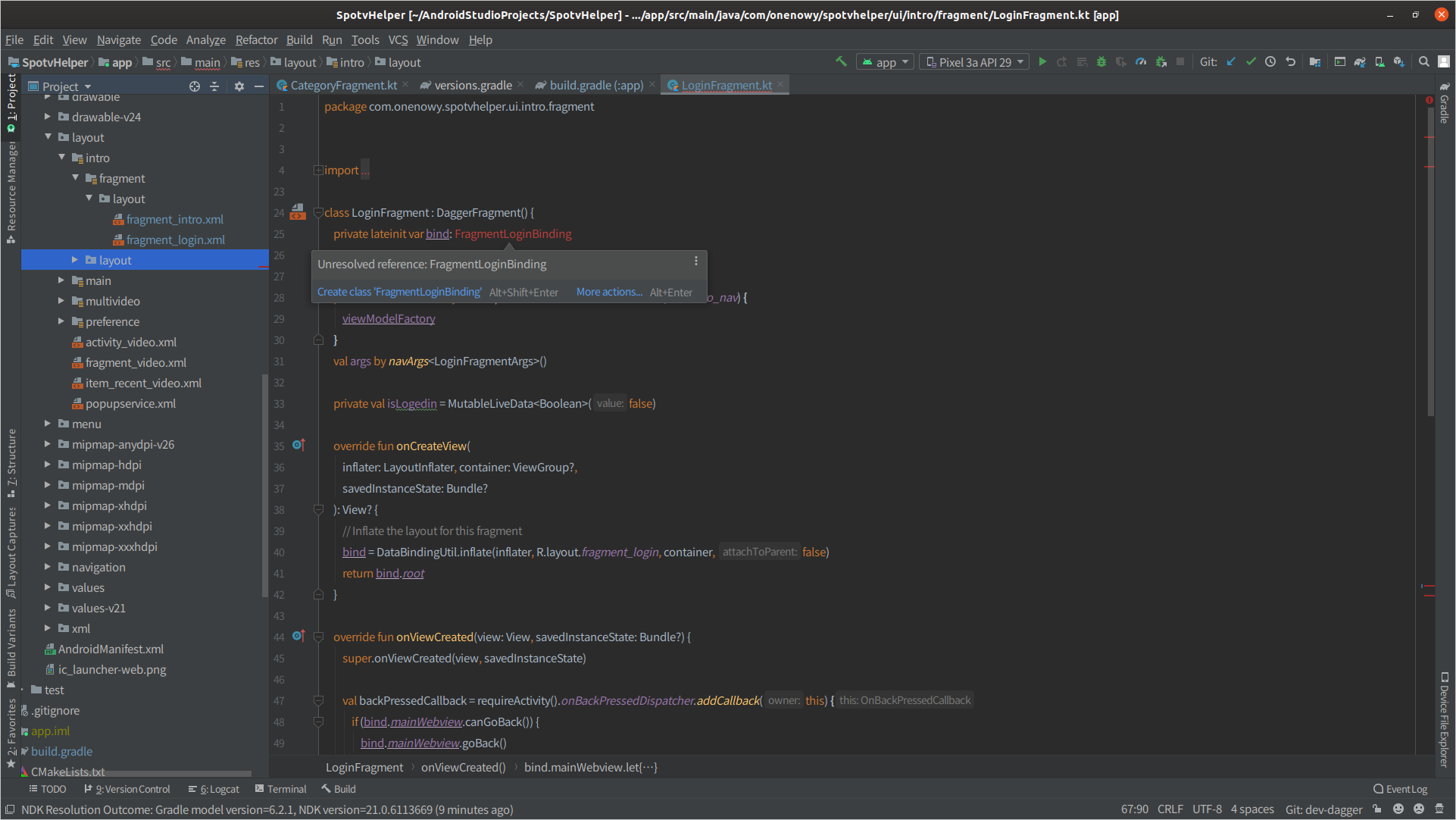Open Project panel gear settings
This screenshot has height=820, width=1456.
239,86
